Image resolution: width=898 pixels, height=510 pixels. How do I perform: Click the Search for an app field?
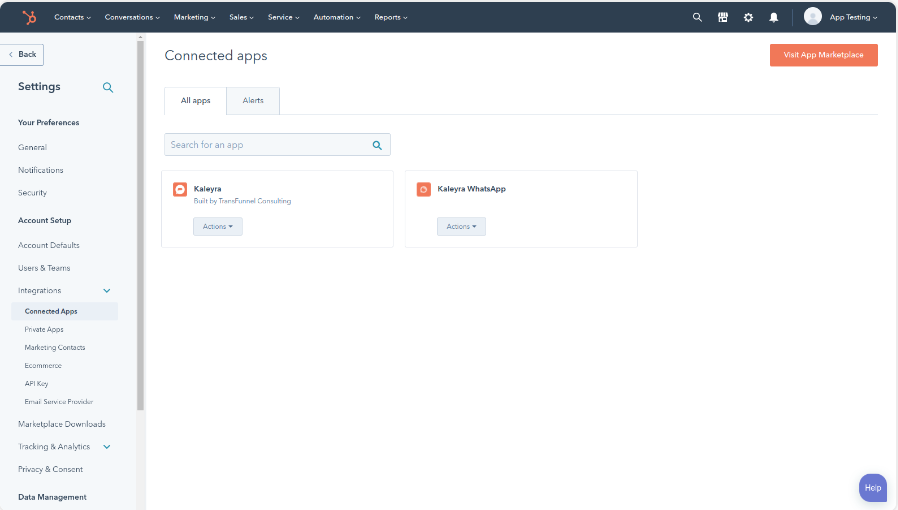(x=277, y=145)
